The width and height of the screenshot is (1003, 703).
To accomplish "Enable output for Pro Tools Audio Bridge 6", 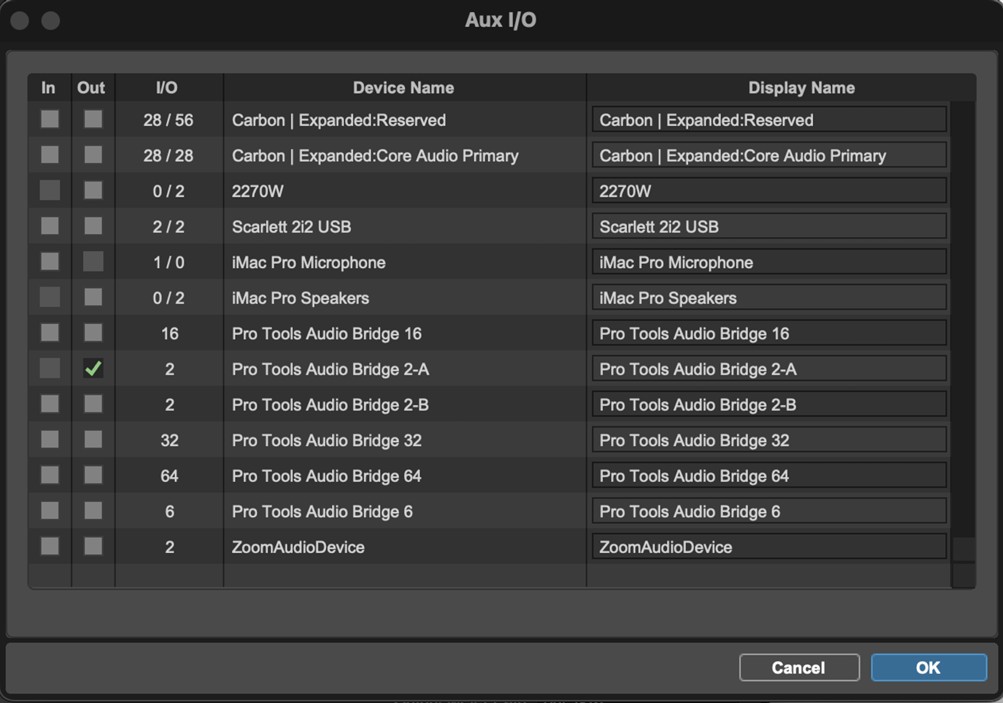I will [x=91, y=511].
